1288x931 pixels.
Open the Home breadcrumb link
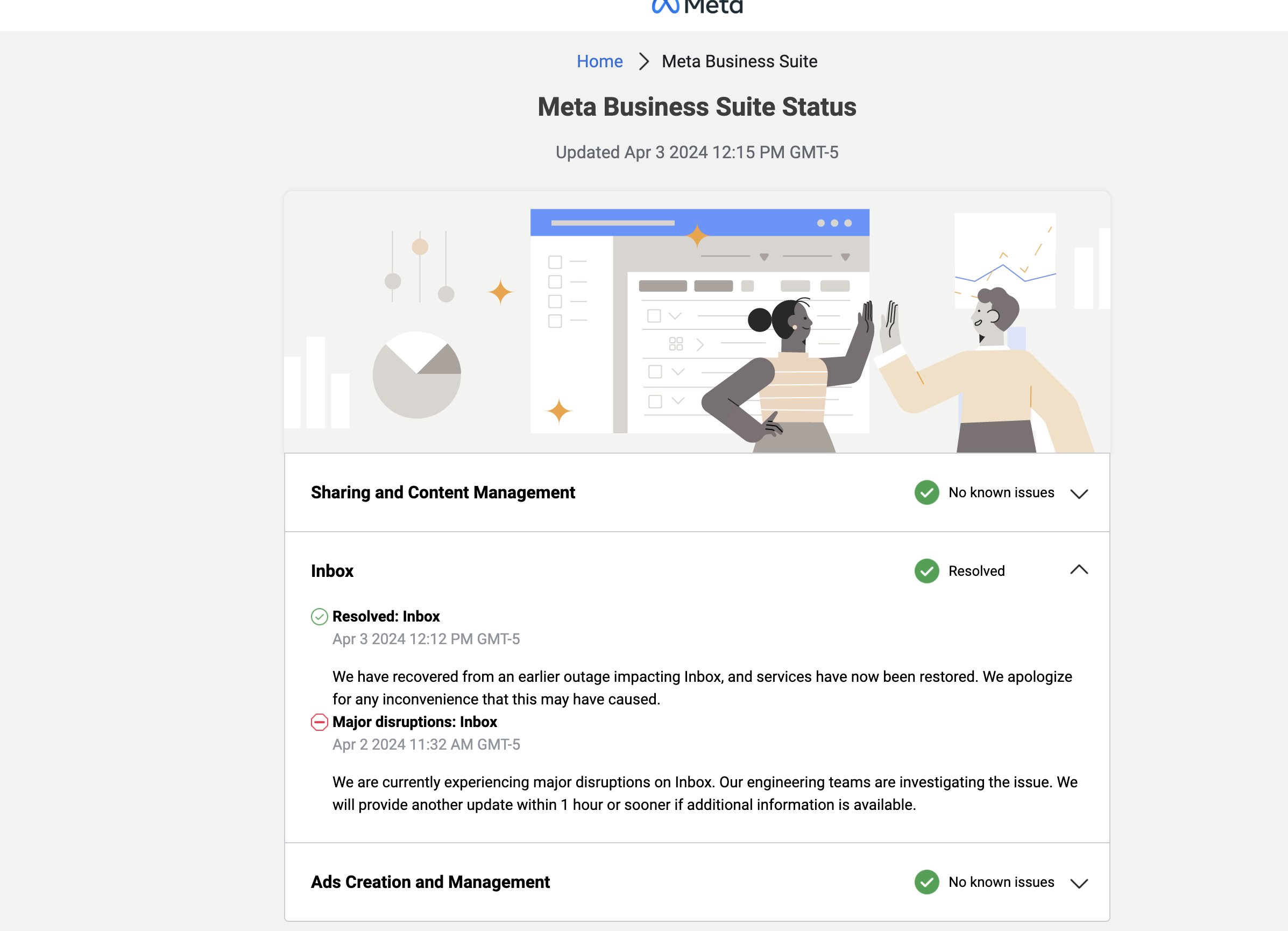click(x=599, y=61)
